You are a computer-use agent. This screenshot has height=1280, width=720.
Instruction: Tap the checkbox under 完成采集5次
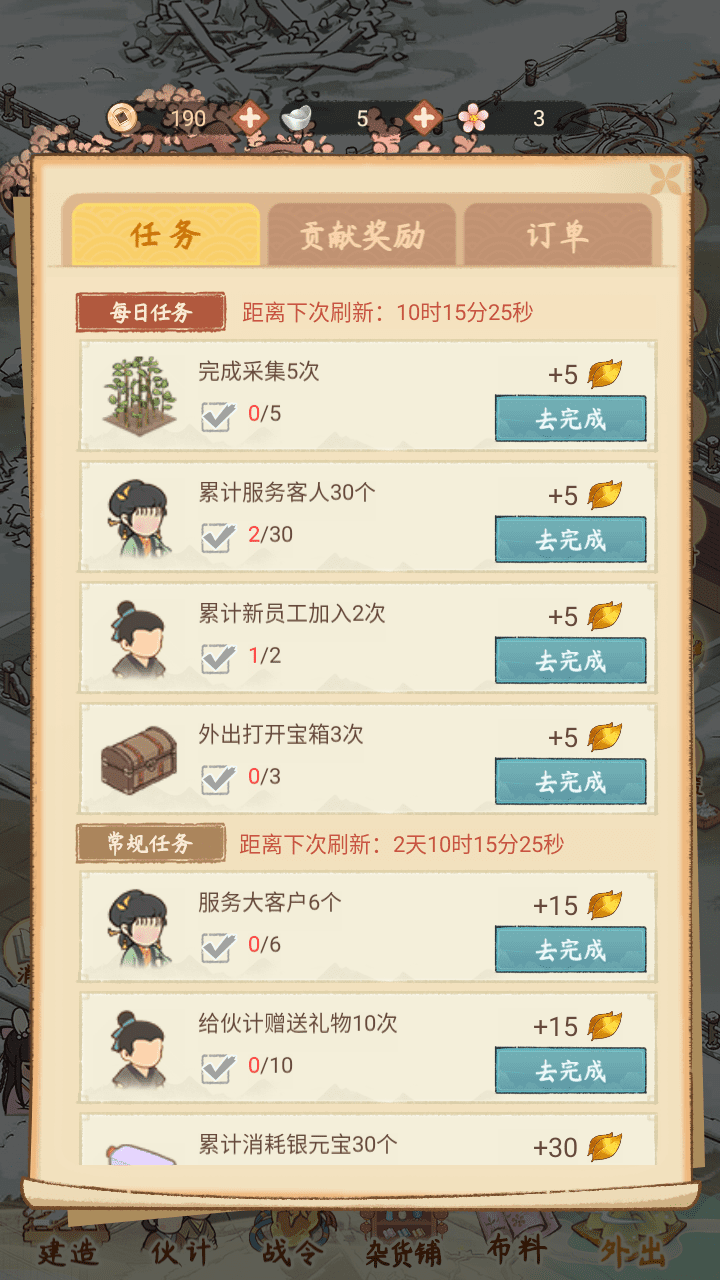point(217,416)
